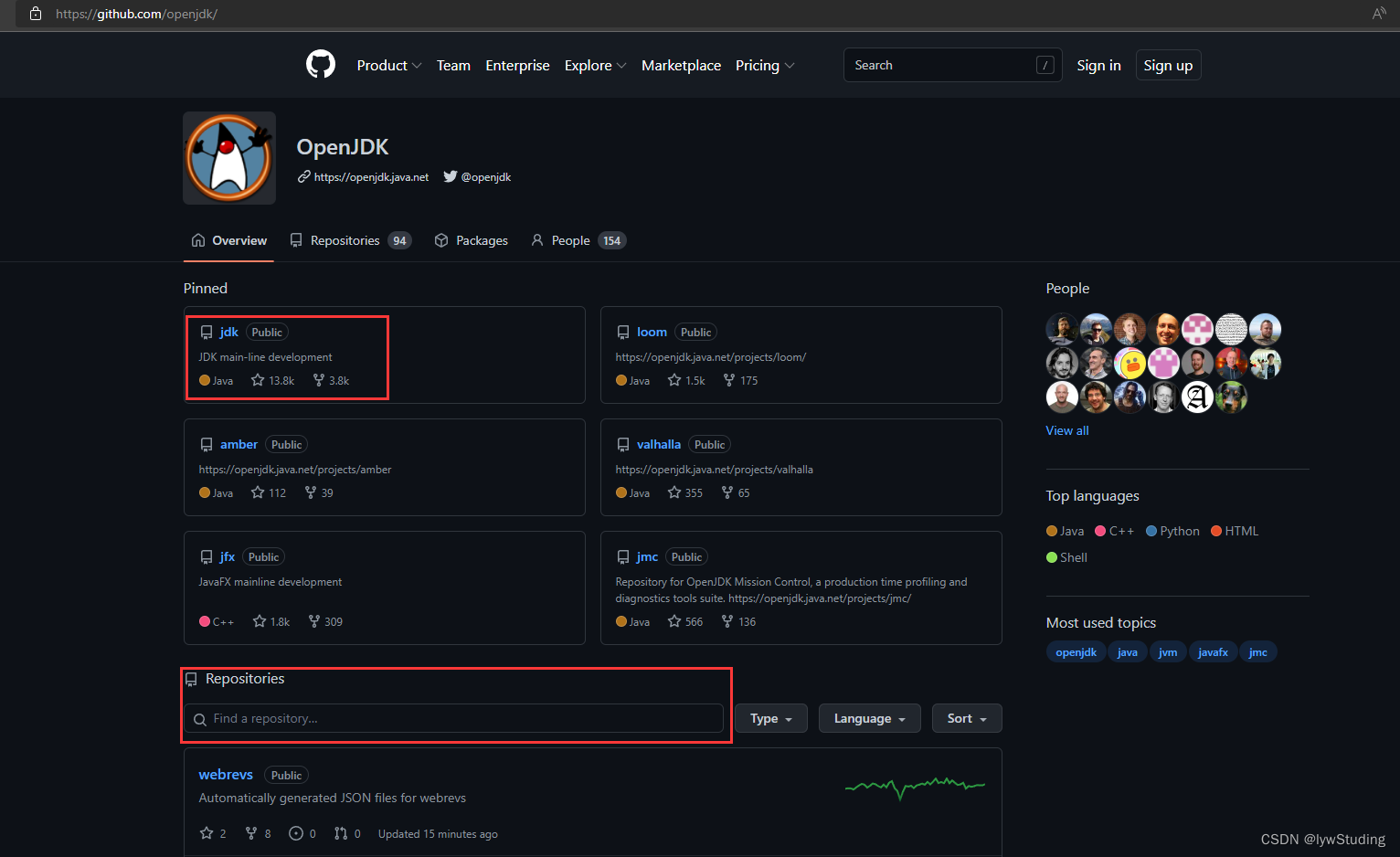The height and width of the screenshot is (857, 1400).
Task: Open the amber repository link
Action: coord(239,444)
